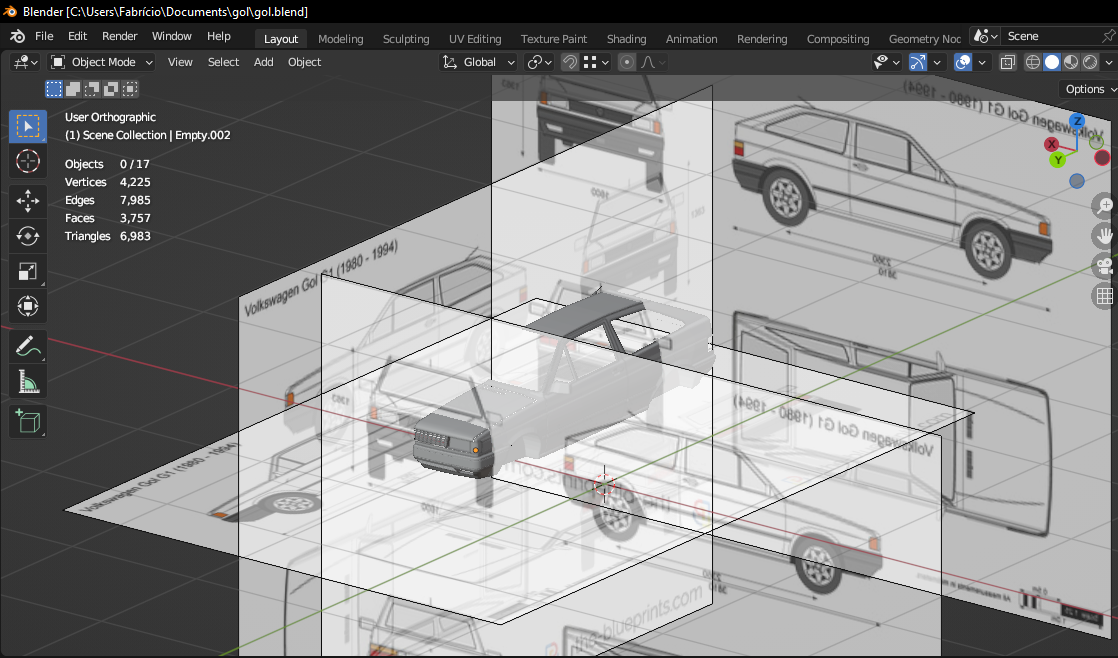Click the blue Z axis gizmo circle
1118x658 pixels.
point(1077,121)
